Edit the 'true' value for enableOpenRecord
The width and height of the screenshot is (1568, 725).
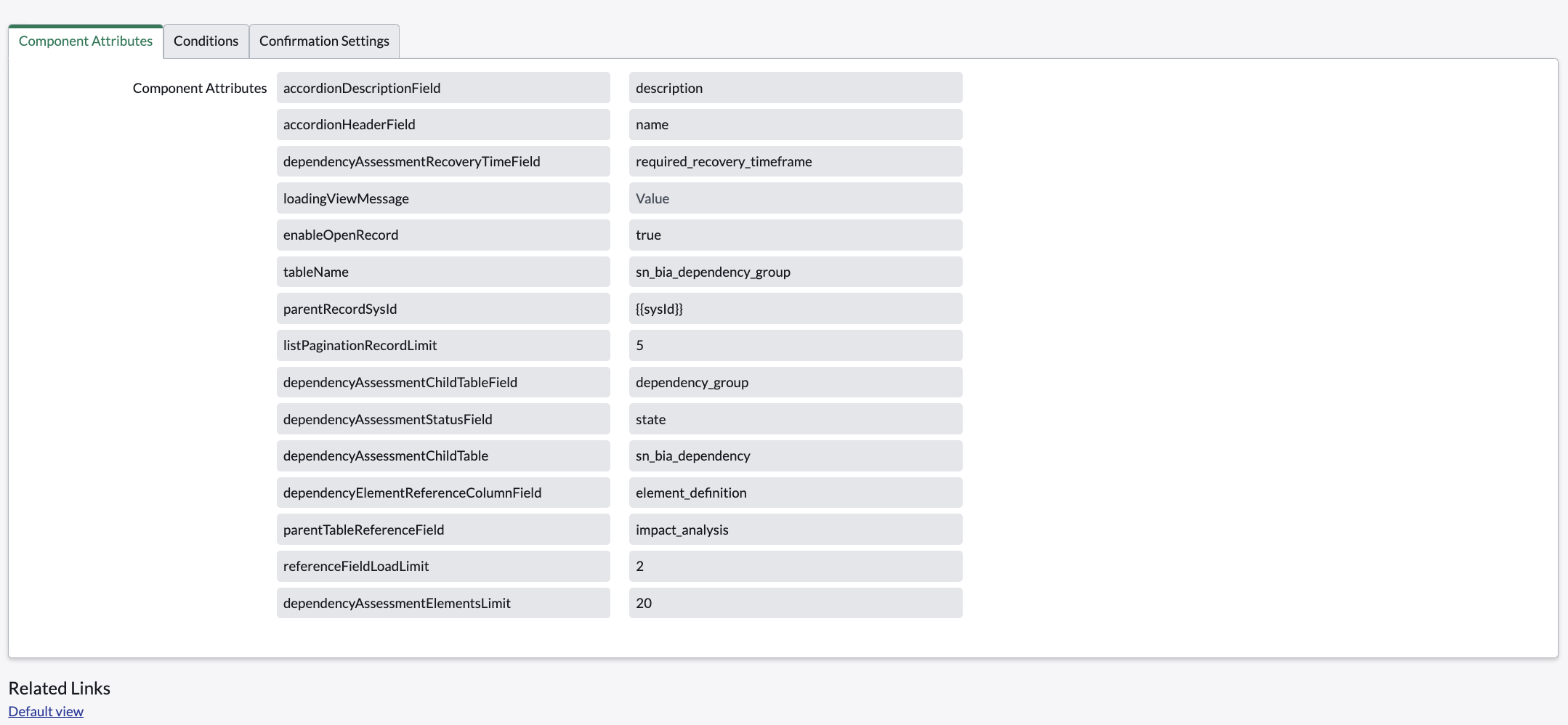(x=796, y=235)
